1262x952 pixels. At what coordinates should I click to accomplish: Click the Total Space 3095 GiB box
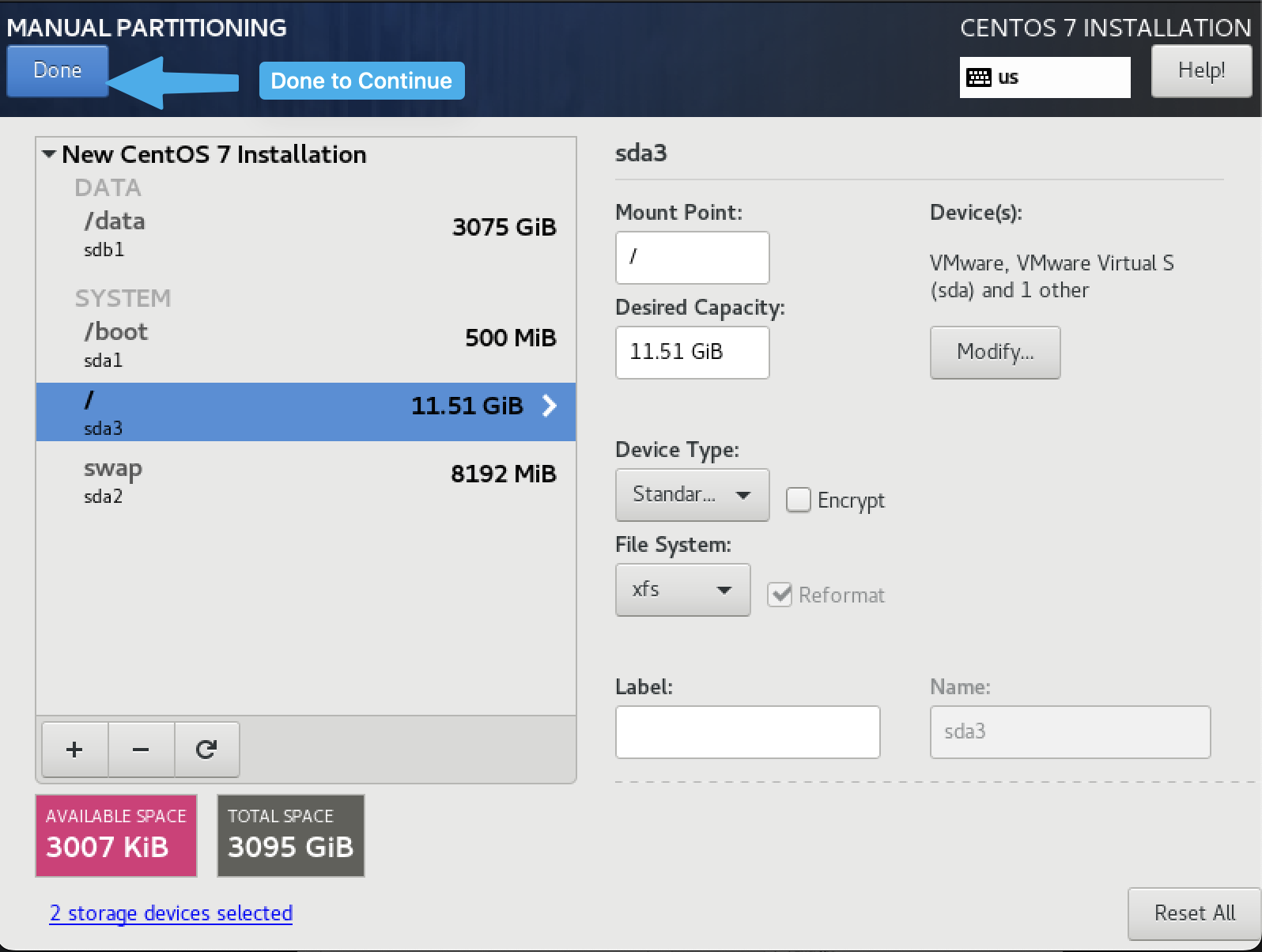coord(291,836)
